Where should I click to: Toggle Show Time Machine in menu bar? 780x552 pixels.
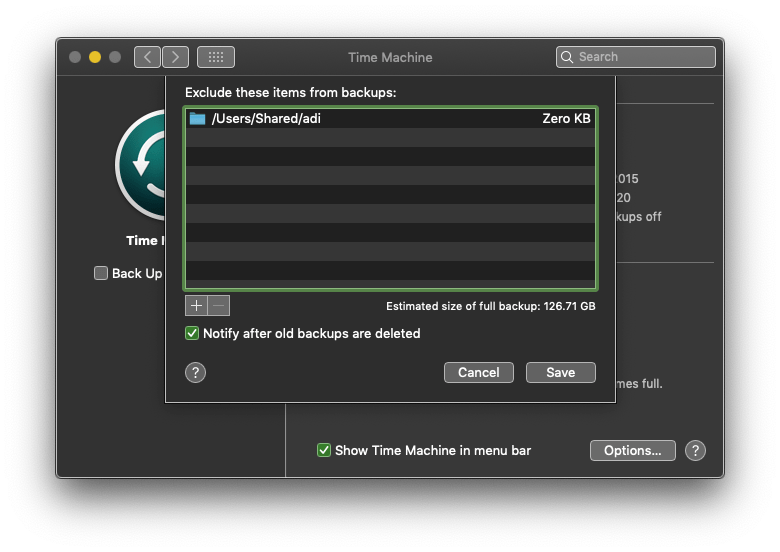324,450
